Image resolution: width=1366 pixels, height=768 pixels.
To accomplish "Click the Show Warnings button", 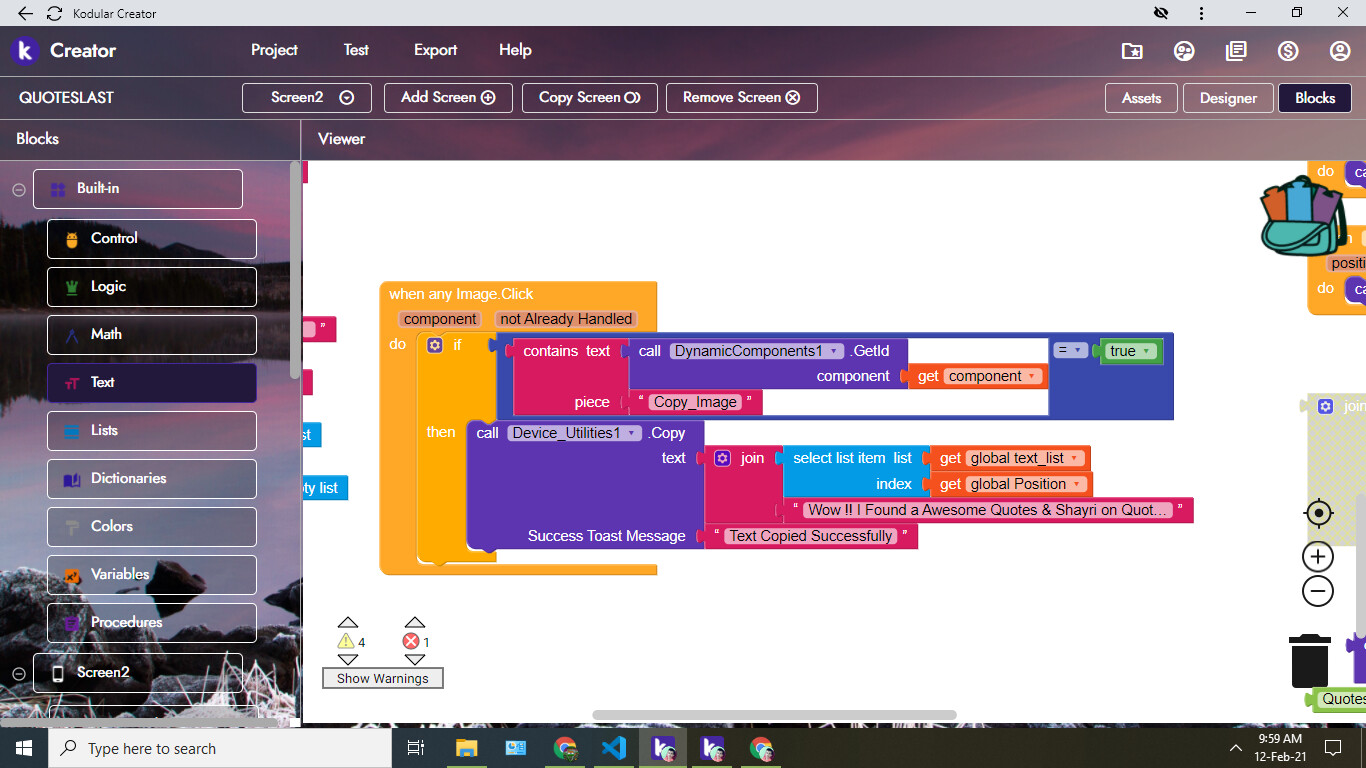I will point(382,678).
